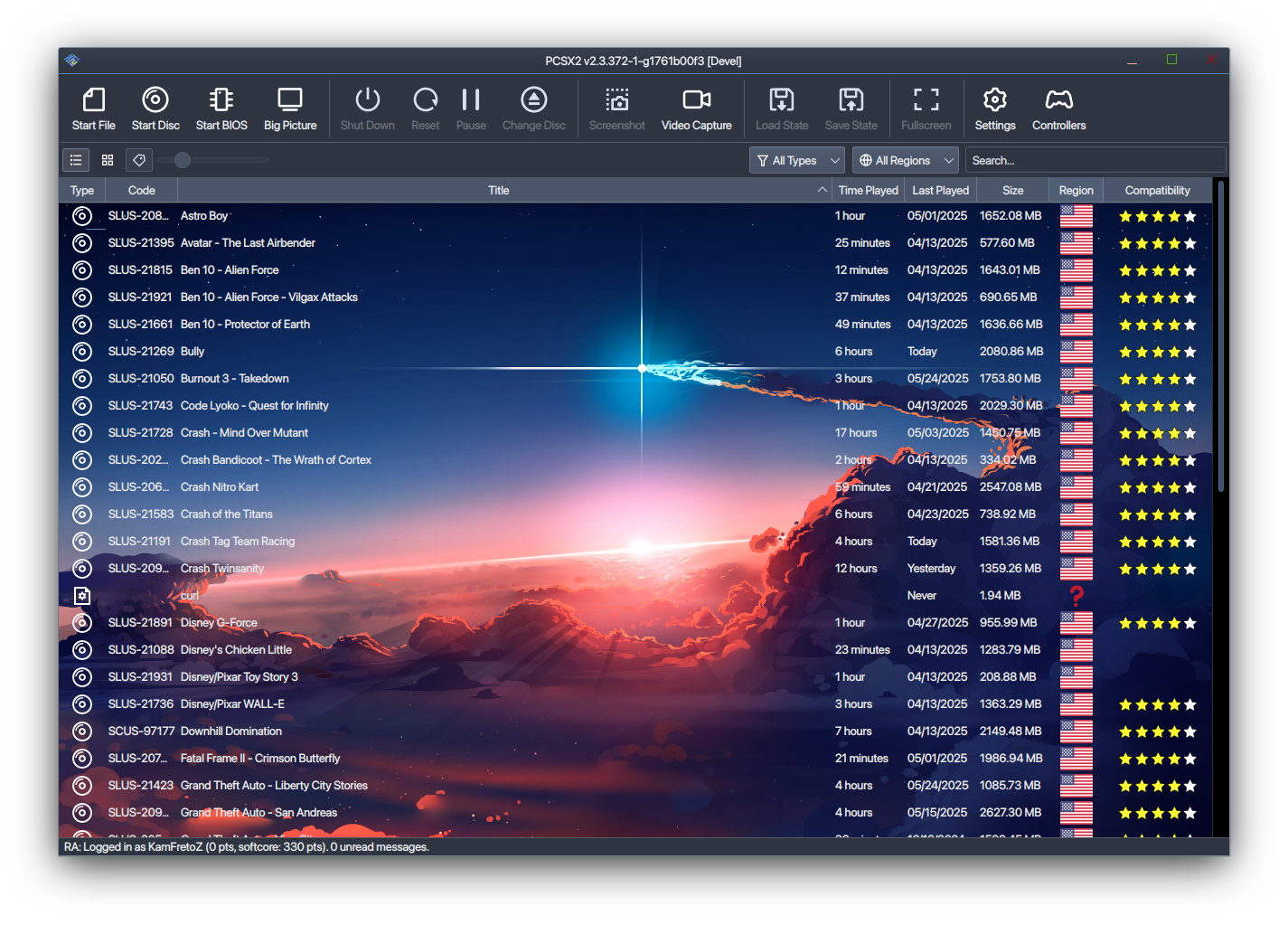The width and height of the screenshot is (1288, 925).
Task: Select Bully in the game list
Action: 193,352
